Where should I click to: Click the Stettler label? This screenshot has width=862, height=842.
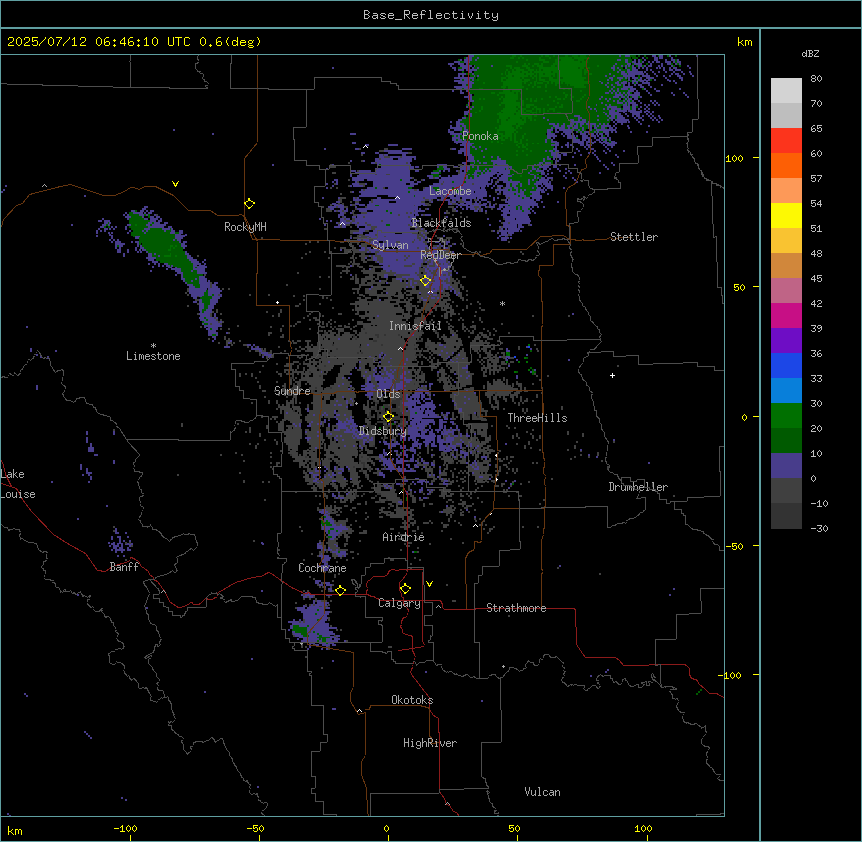click(x=634, y=237)
